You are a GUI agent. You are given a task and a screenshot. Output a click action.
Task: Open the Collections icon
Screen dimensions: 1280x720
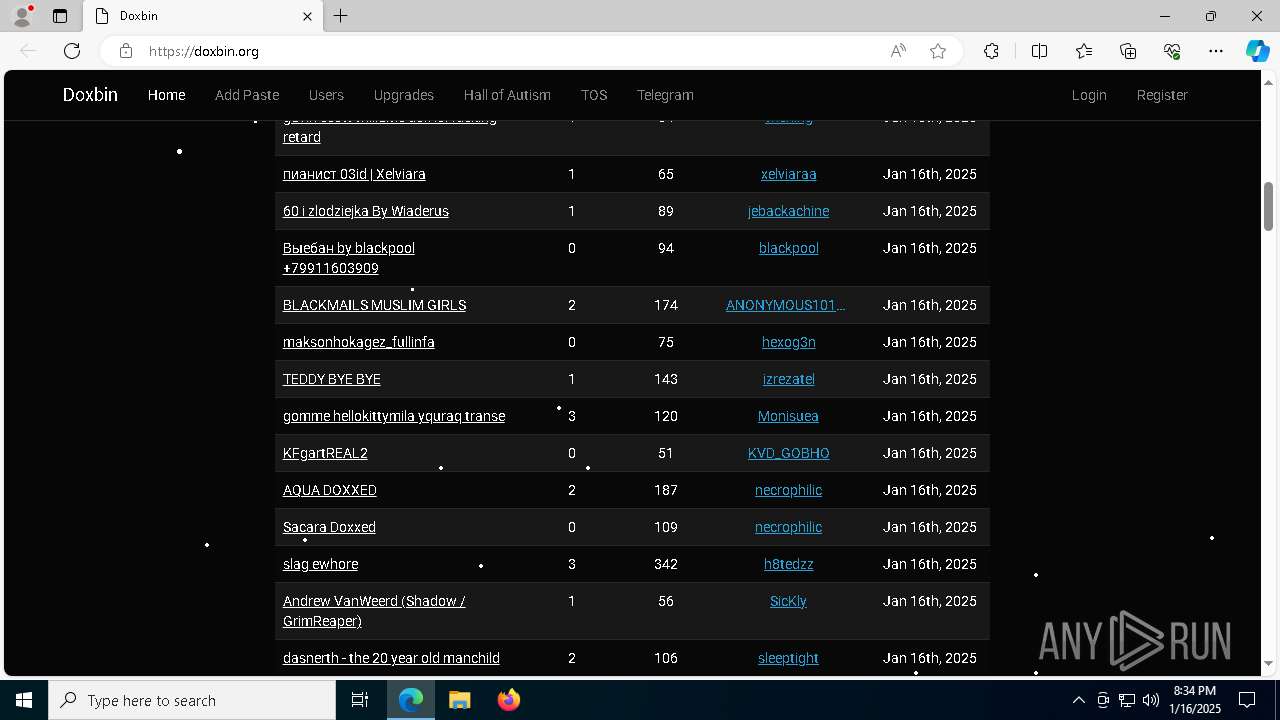pyautogui.click(x=1128, y=51)
